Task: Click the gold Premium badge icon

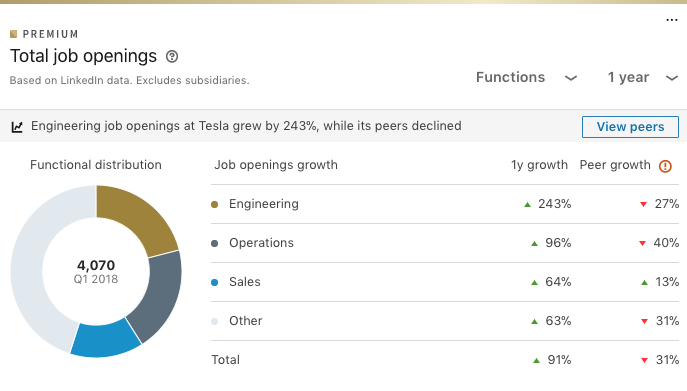Action: click(x=14, y=34)
